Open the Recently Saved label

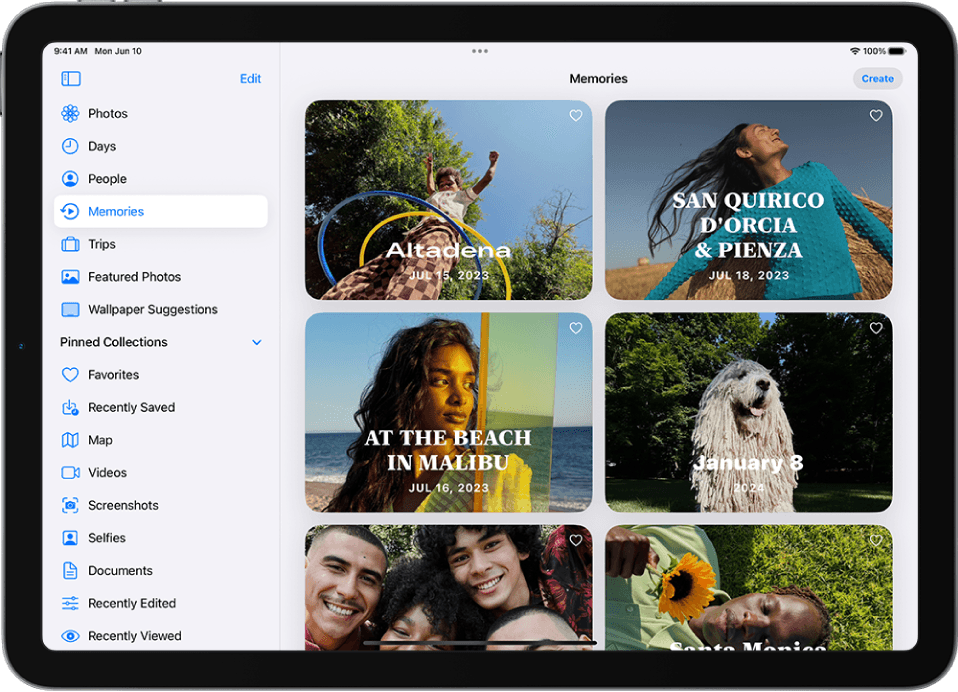pyautogui.click(x=131, y=407)
